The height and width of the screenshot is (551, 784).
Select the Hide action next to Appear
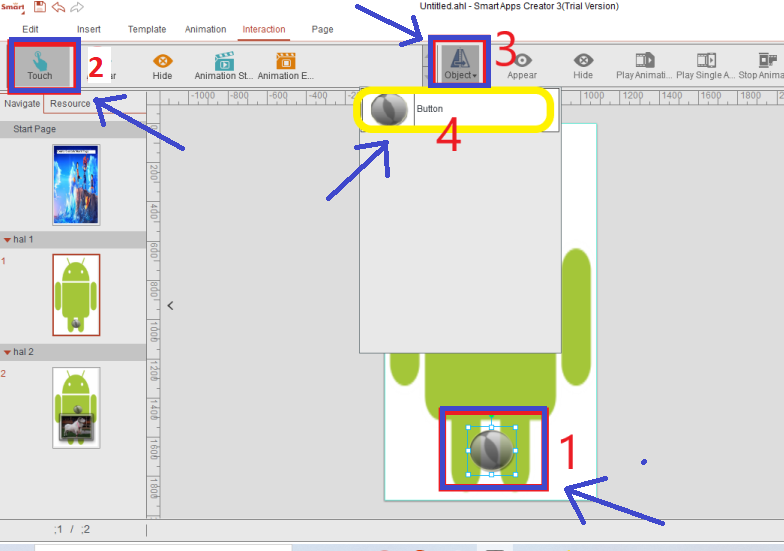[583, 66]
